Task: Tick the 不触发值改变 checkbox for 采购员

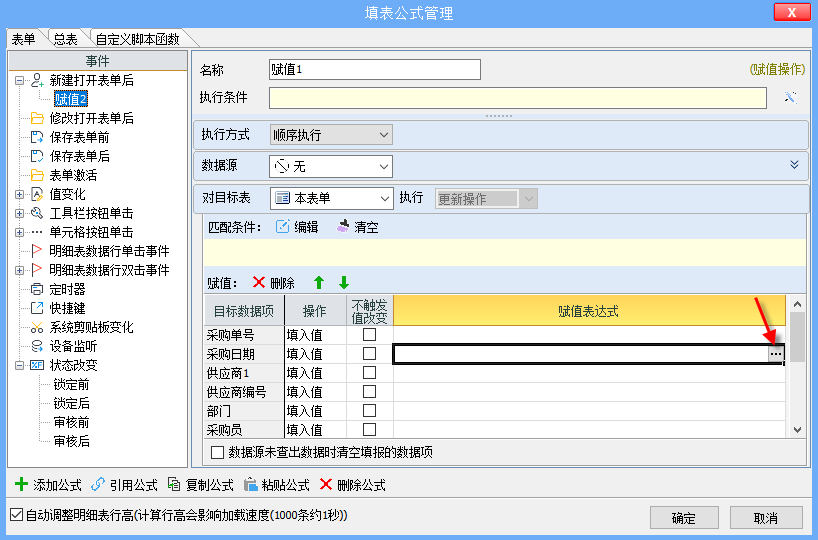Action: click(369, 429)
